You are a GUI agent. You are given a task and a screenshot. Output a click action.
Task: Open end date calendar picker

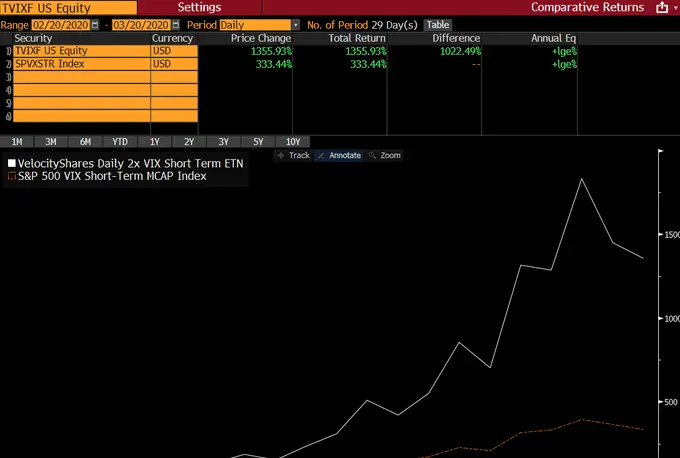[174, 24]
